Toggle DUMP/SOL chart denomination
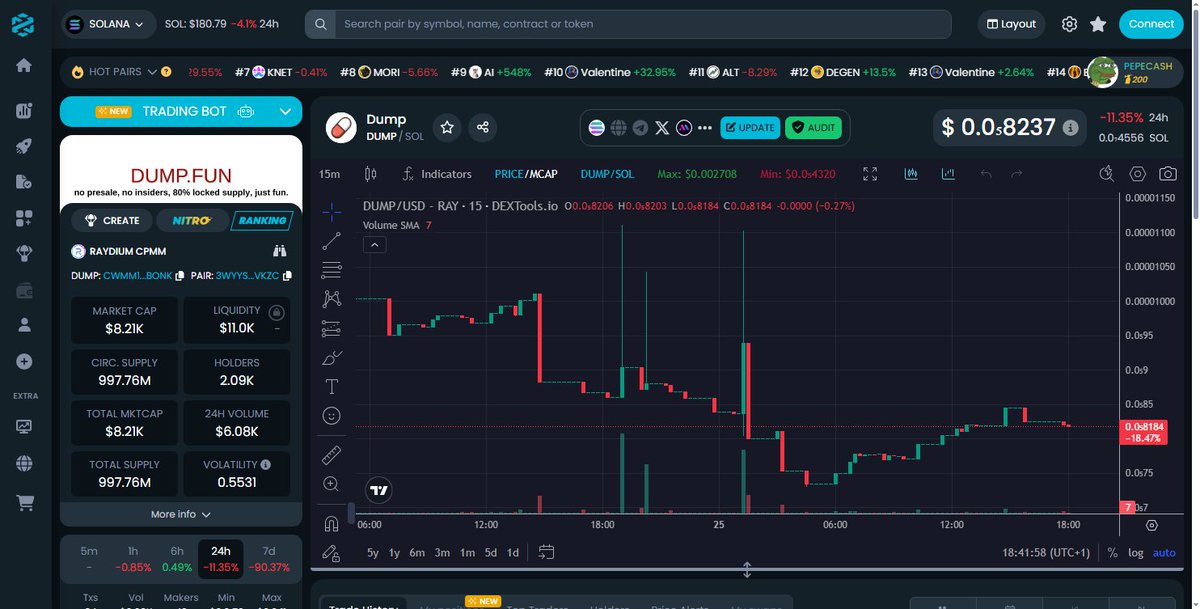 click(x=607, y=174)
